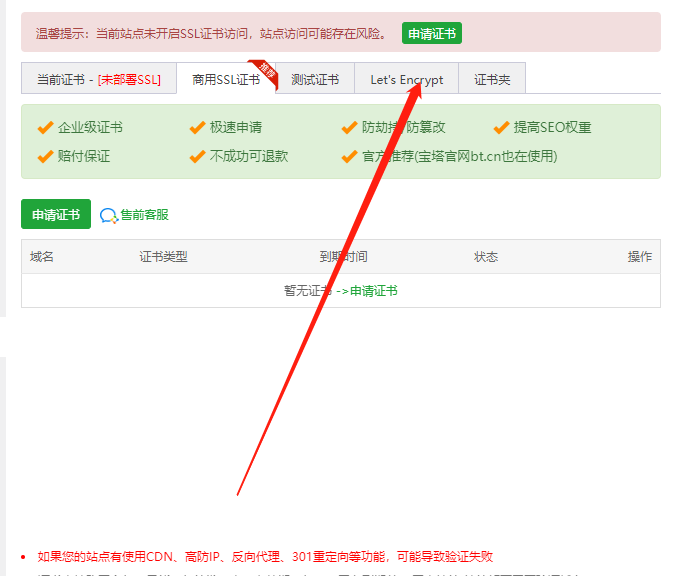Follow the ->申请证书 link in the empty table
The width and height of the screenshot is (673, 576).
366,291
